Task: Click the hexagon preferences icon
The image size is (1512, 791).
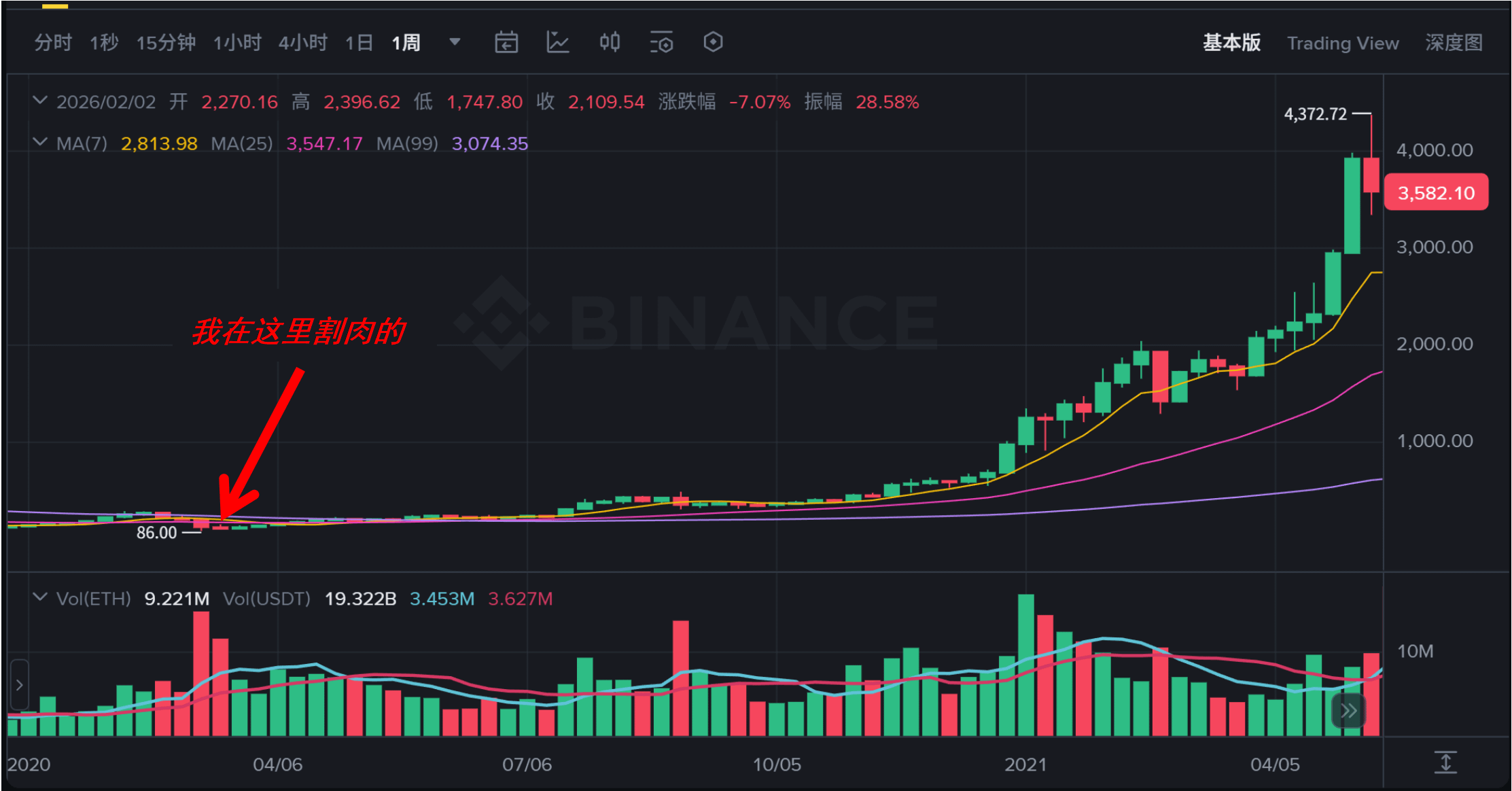Action: click(x=713, y=43)
